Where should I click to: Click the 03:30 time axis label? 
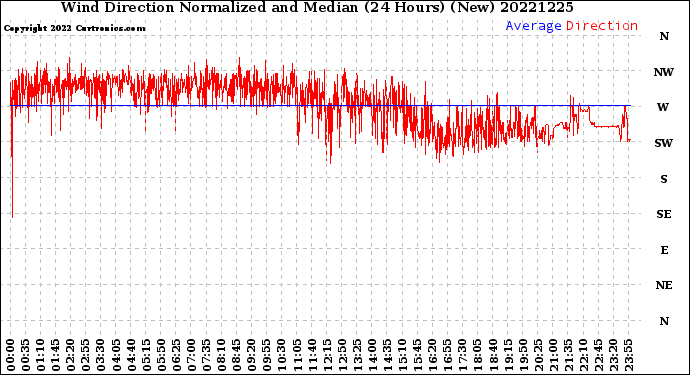[x=100, y=356]
